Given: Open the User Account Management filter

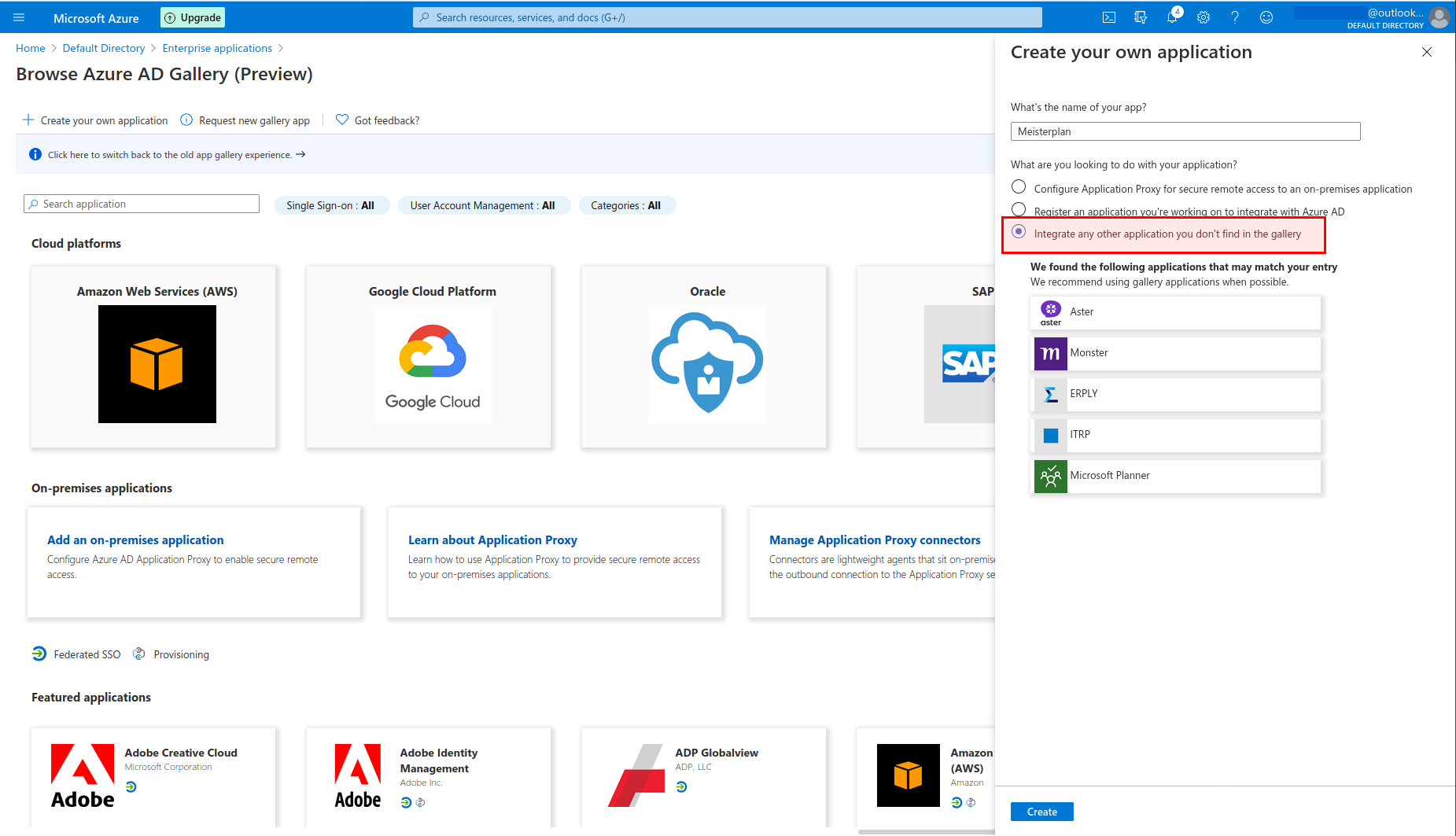Looking at the screenshot, I should 483,205.
